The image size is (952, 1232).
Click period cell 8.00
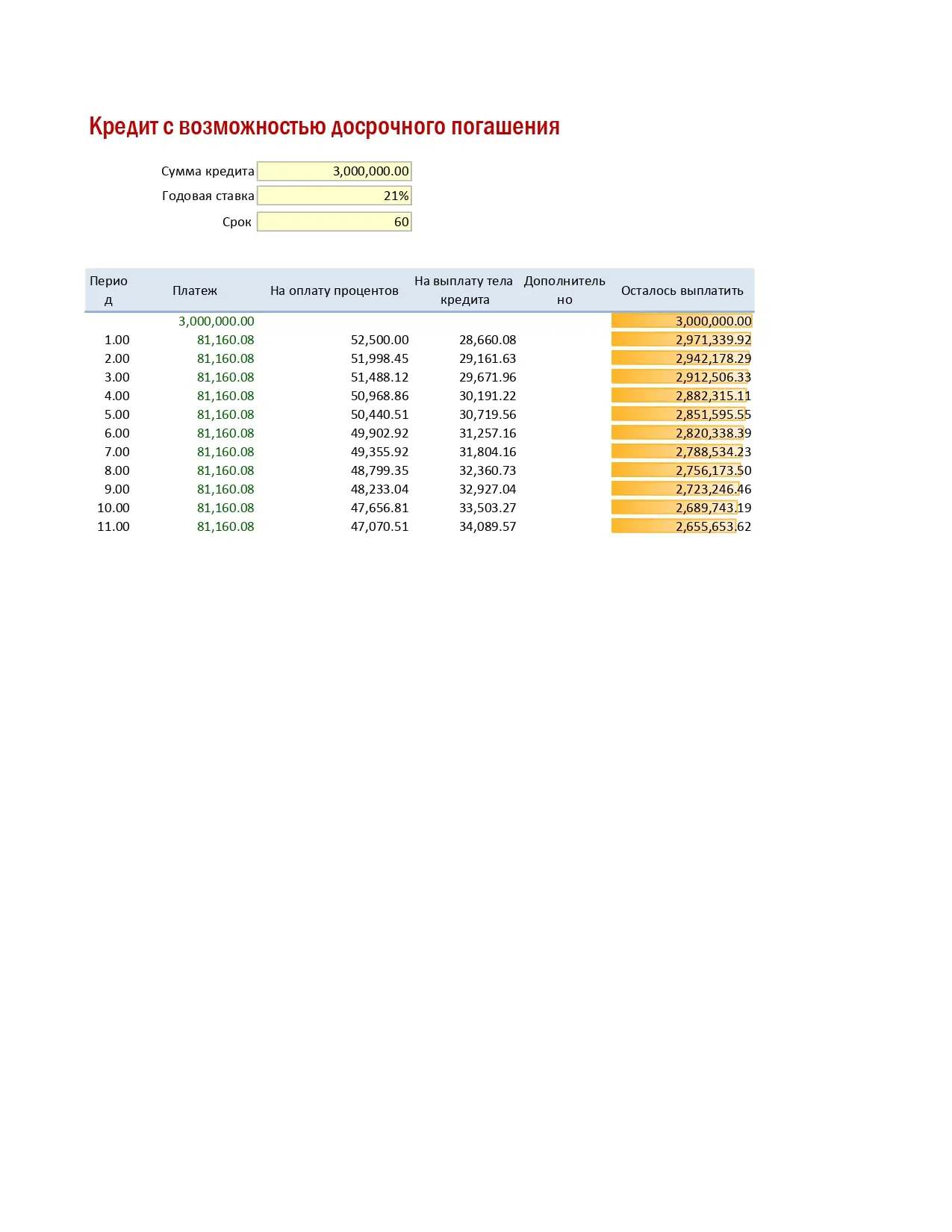tap(117, 470)
